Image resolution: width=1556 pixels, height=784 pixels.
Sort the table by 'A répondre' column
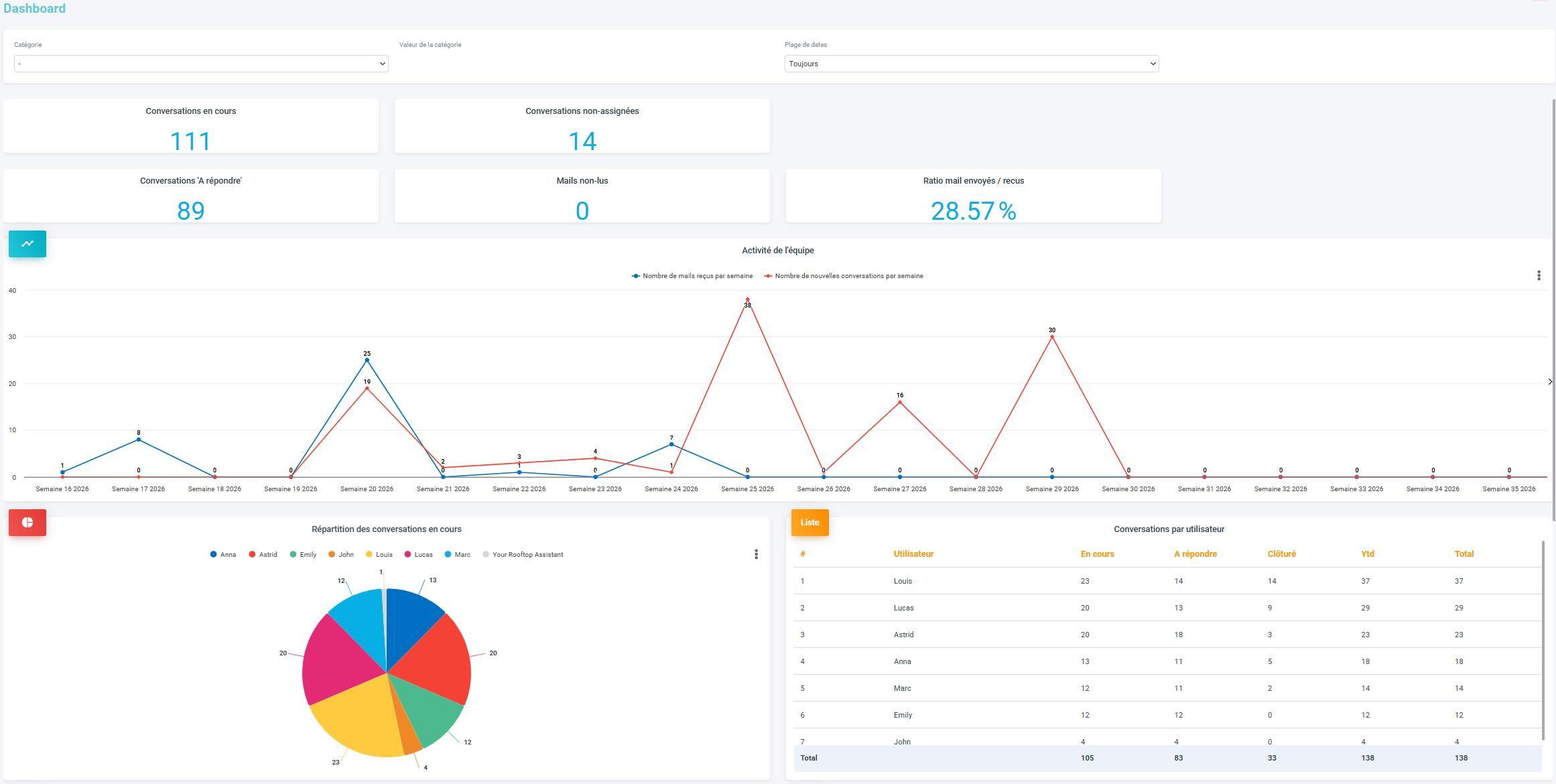click(1195, 554)
